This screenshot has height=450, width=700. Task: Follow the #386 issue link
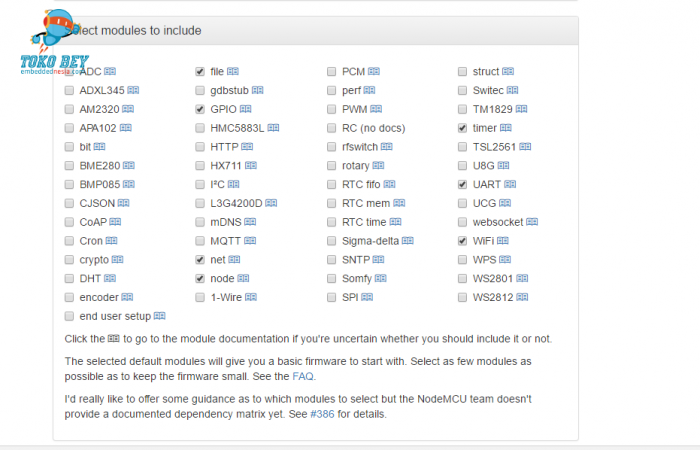[x=322, y=414]
